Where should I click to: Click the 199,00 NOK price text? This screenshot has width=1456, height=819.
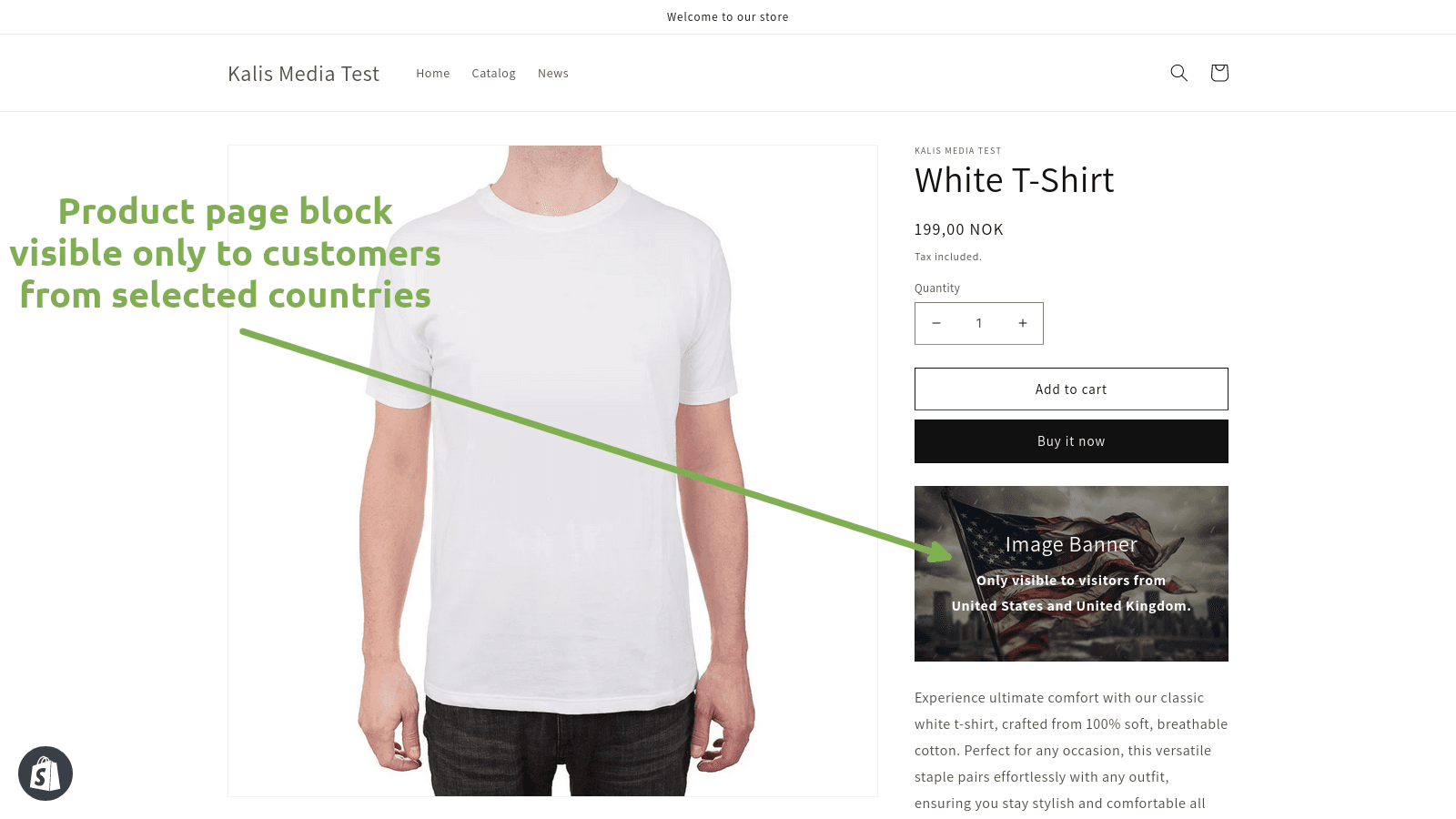(x=959, y=229)
